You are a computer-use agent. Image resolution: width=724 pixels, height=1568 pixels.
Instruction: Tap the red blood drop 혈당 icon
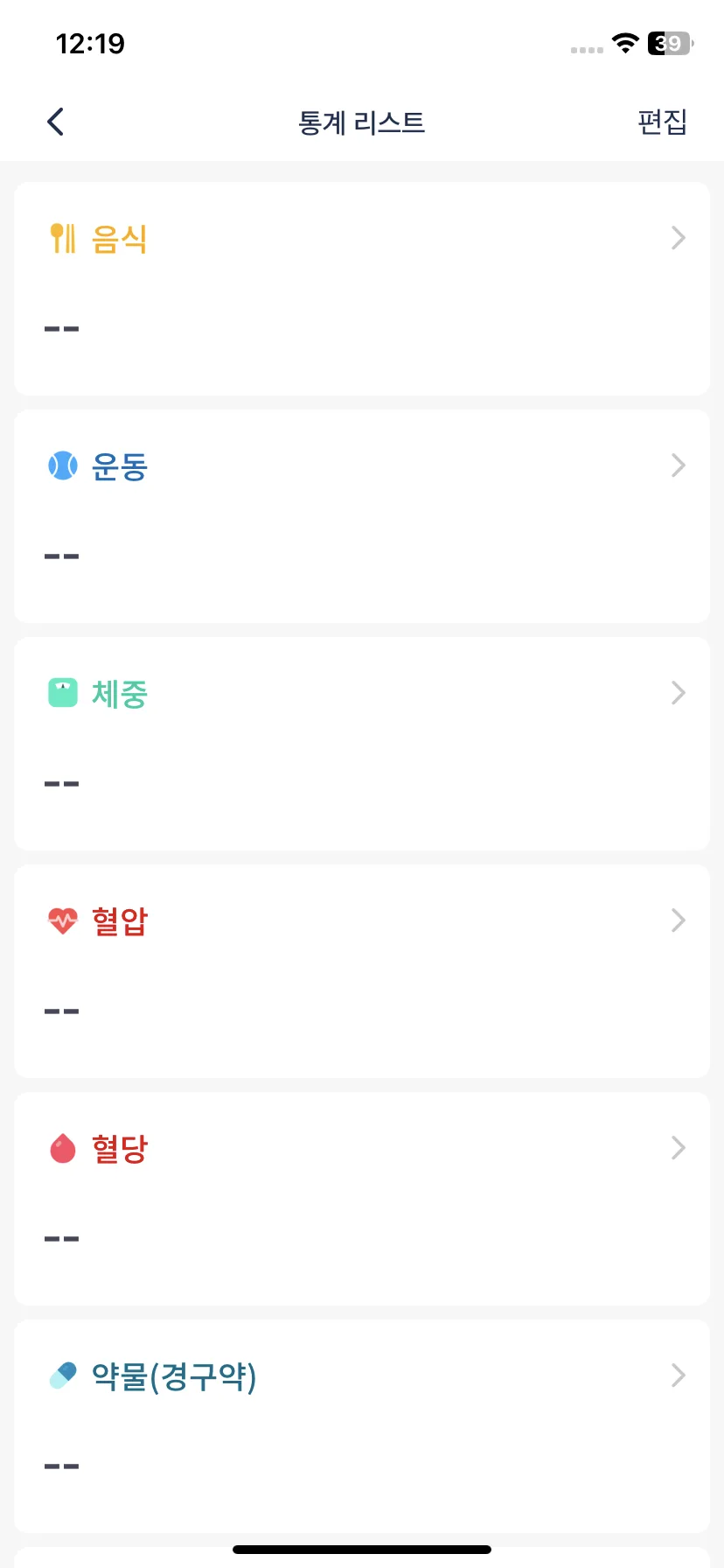[x=62, y=1148]
